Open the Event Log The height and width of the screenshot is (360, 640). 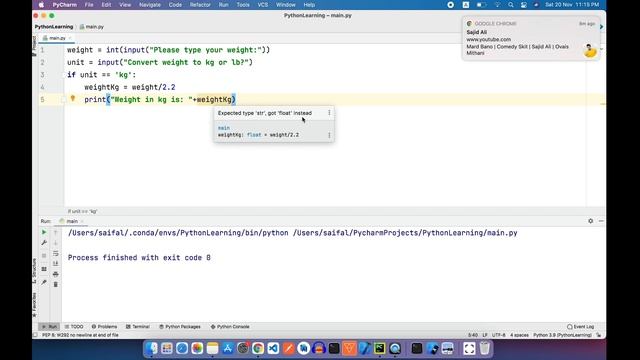click(580, 327)
